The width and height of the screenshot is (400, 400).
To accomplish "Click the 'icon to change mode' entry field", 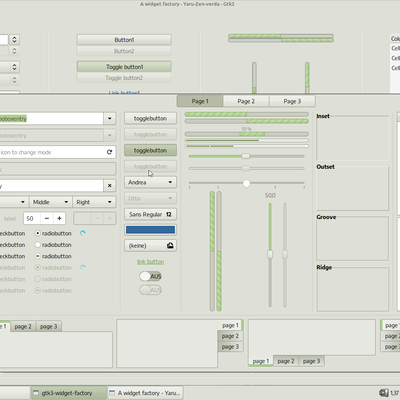I will [x=58, y=152].
